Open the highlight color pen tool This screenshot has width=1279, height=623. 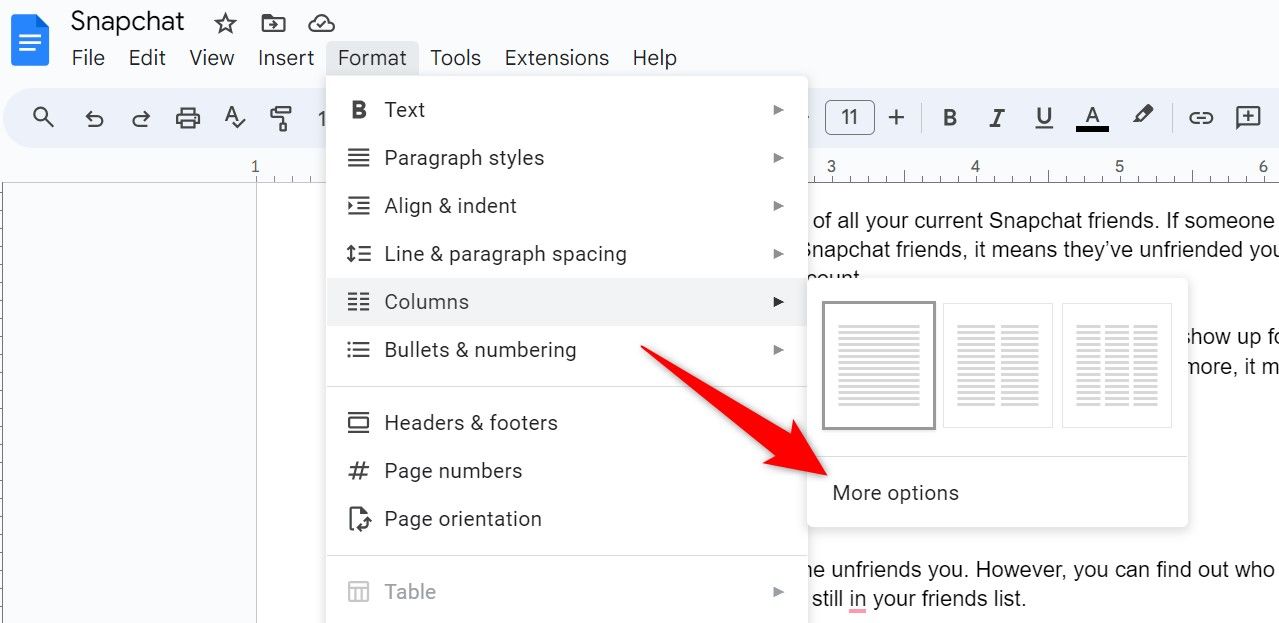[1143, 116]
